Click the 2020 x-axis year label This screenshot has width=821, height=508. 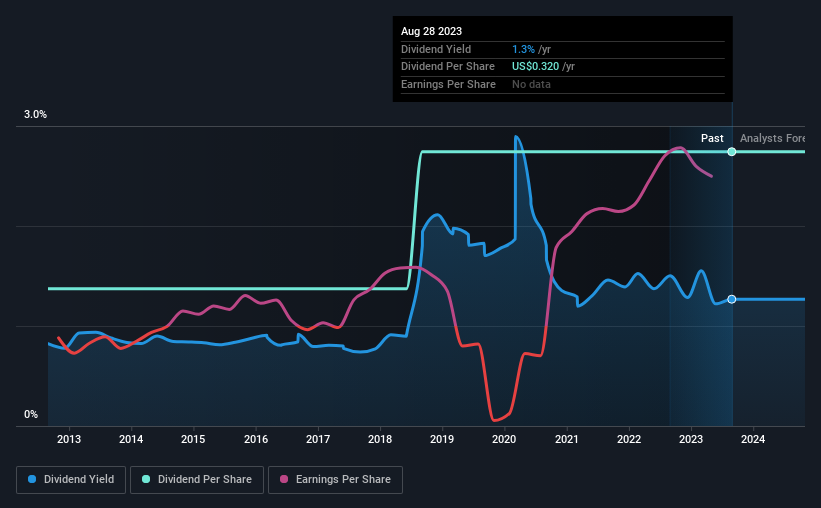pos(504,439)
